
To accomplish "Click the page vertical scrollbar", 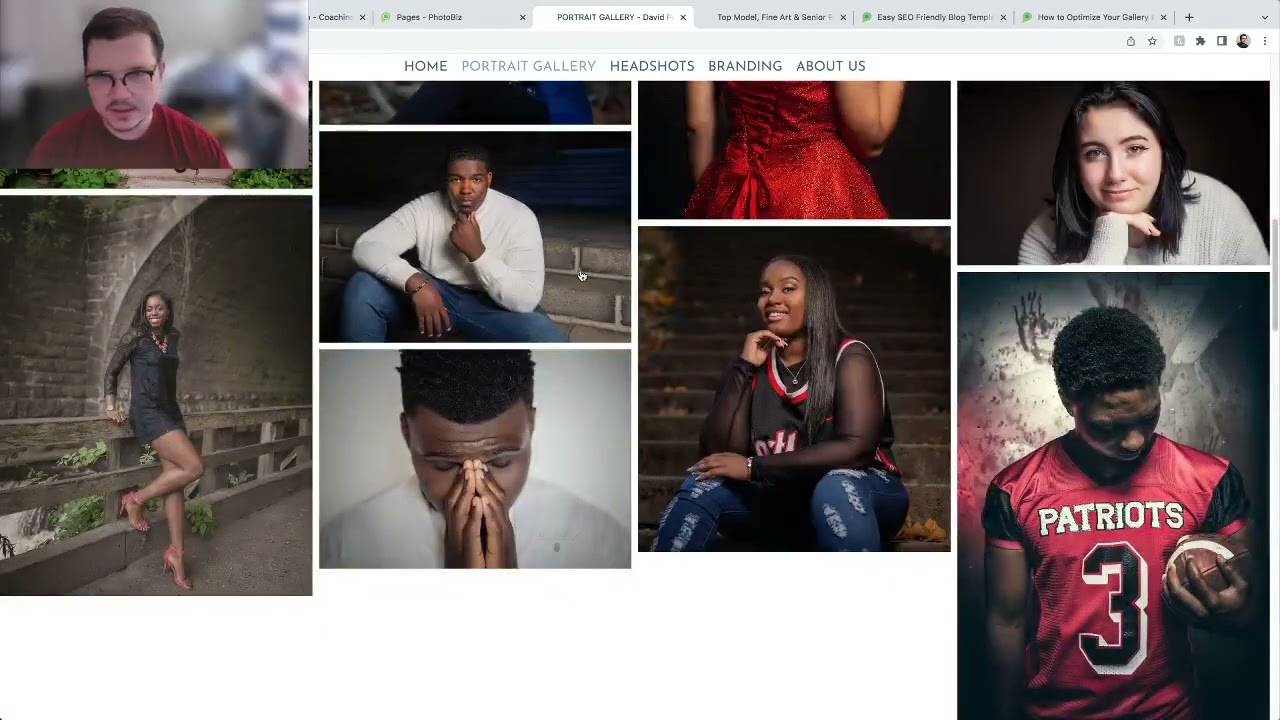I will click(1275, 275).
